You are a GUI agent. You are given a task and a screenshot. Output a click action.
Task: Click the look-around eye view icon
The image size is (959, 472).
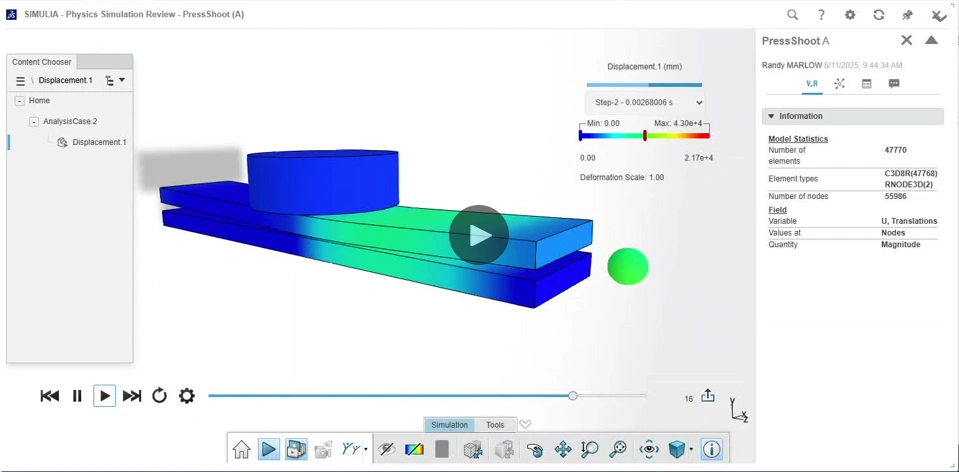[x=649, y=450]
